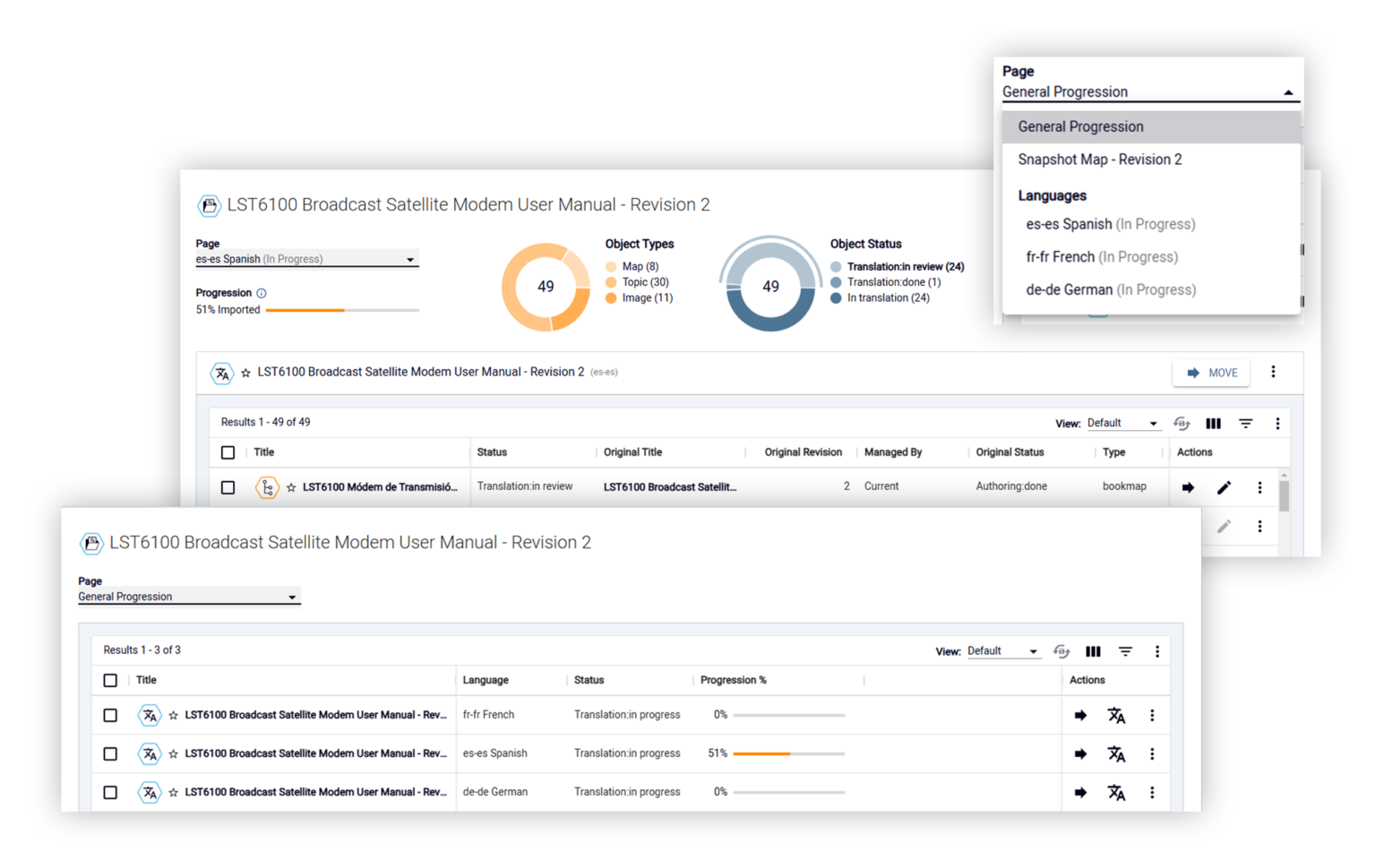
Task: Click column chooser icon in lower table toolbar
Action: pos(1093,651)
